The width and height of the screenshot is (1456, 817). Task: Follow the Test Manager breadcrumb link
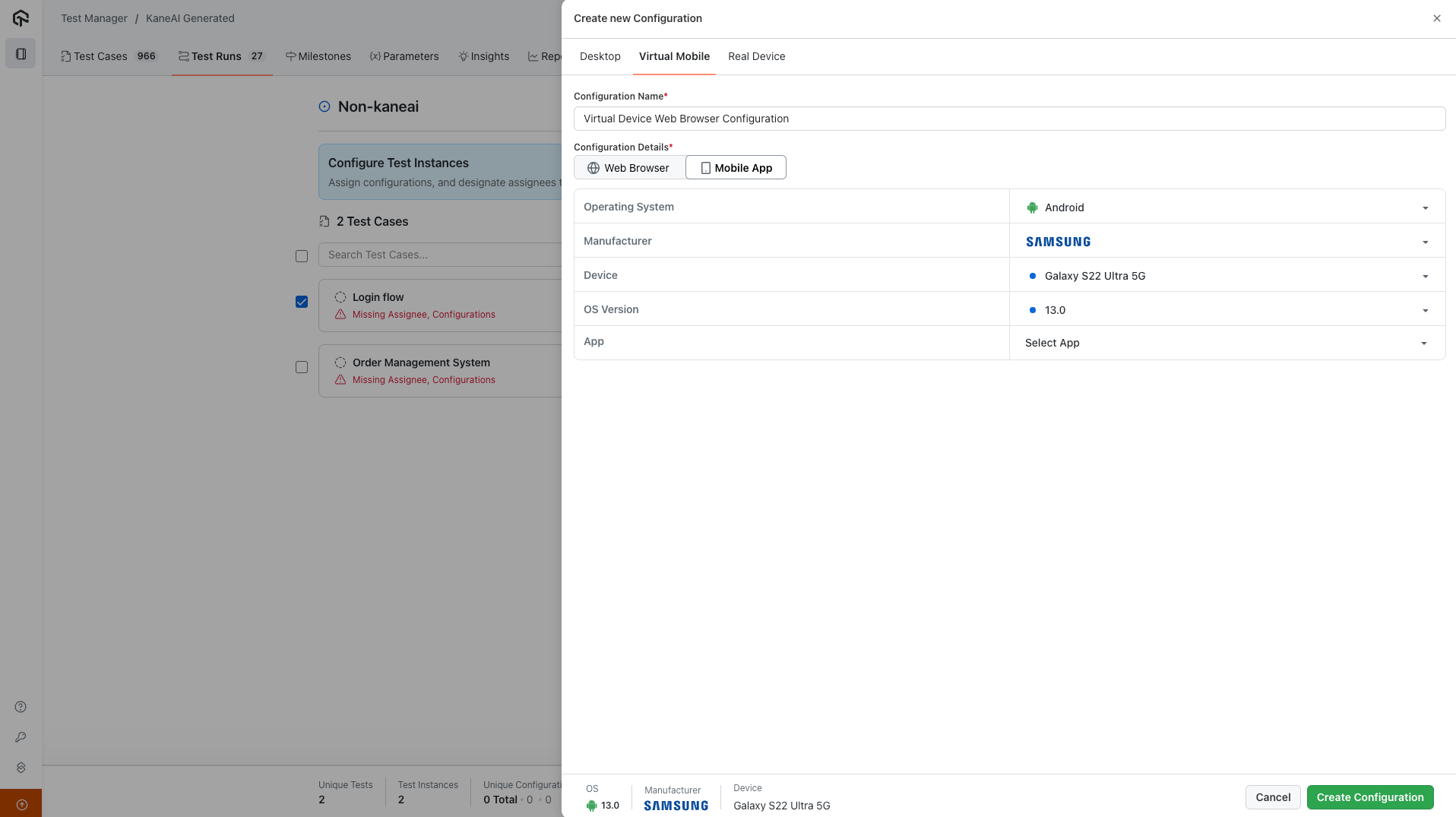coord(93,17)
